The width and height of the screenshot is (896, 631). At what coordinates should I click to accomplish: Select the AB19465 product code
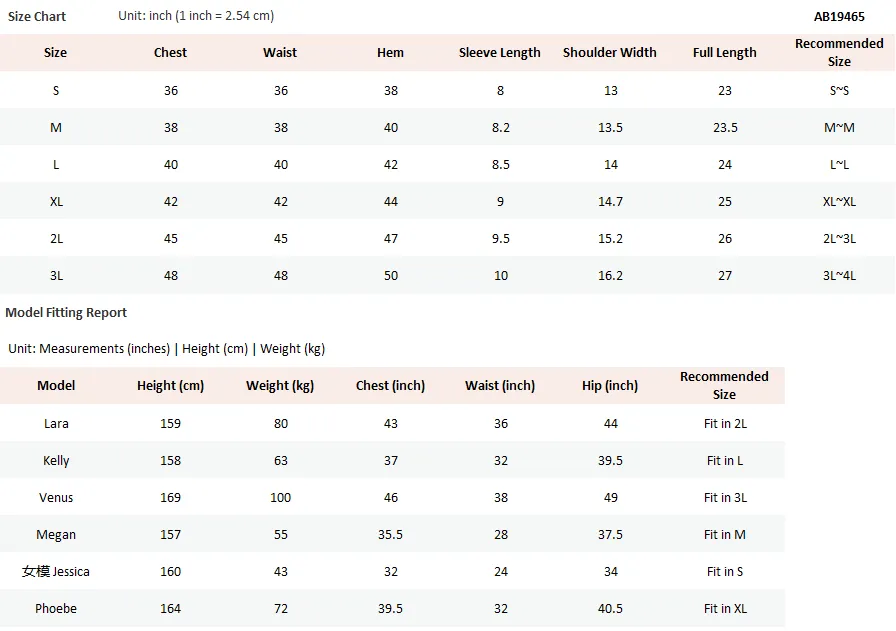839,17
